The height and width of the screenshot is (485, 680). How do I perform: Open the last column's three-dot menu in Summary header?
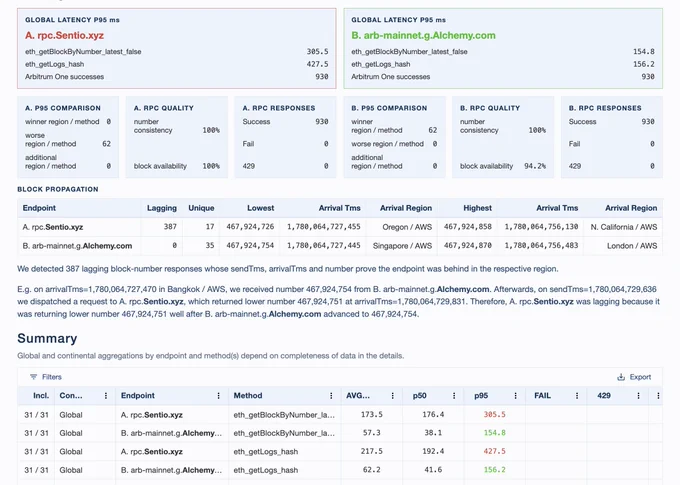(658, 396)
